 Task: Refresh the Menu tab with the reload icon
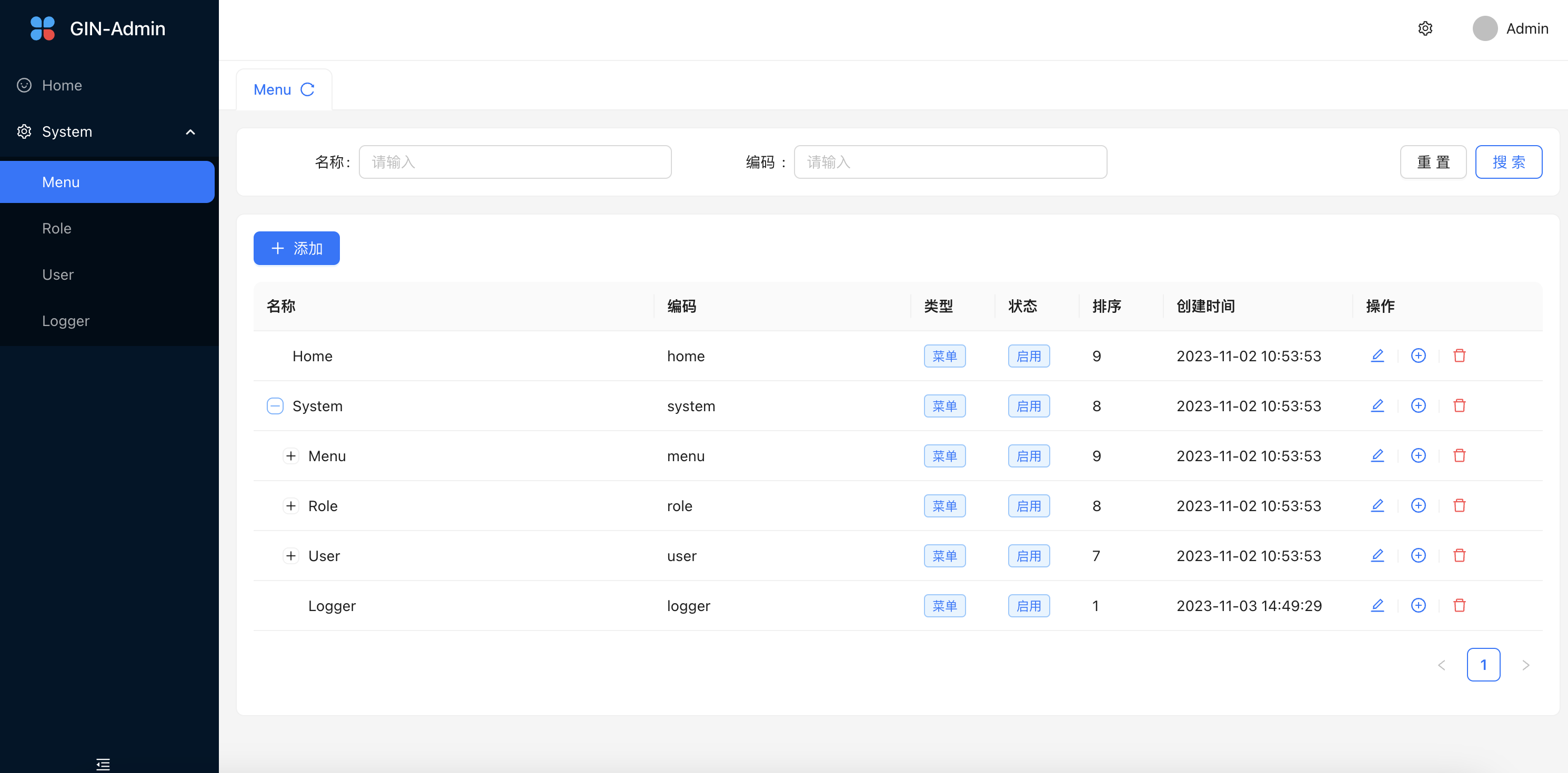coord(307,89)
